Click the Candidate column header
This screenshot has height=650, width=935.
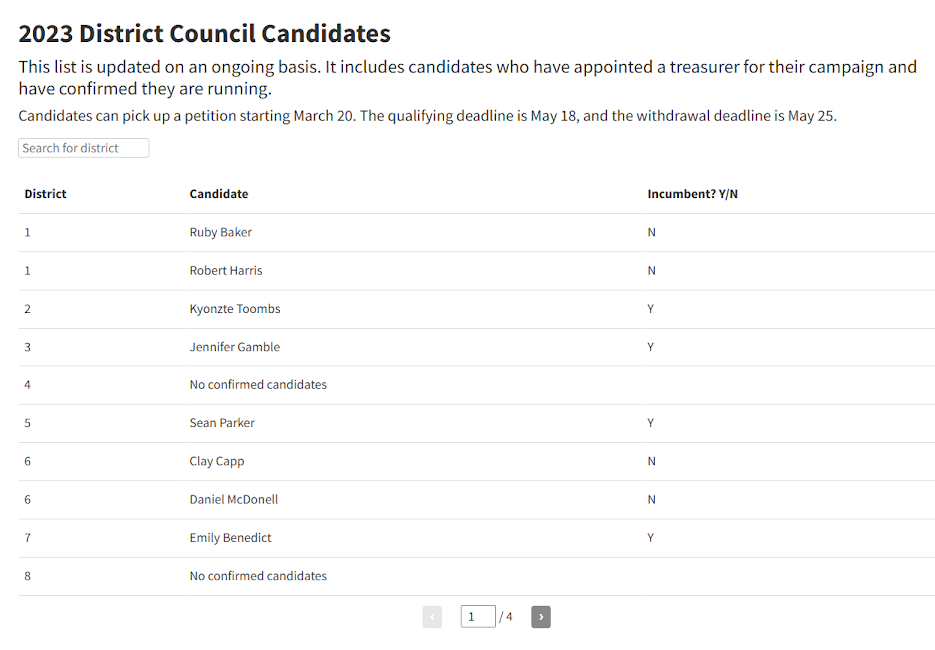219,194
